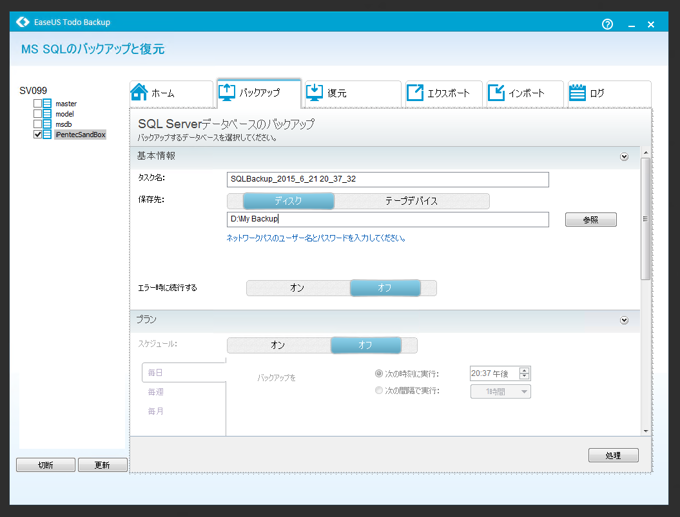
Task: Check the model database checkbox
Action: [38, 114]
